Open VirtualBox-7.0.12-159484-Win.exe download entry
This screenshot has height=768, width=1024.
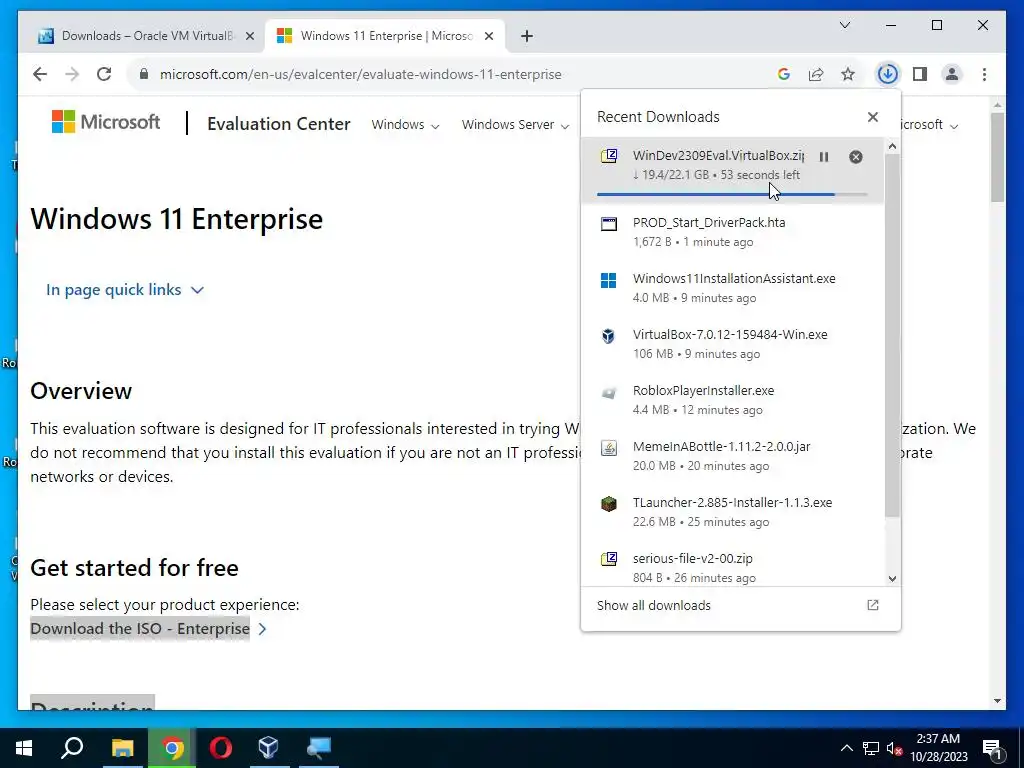[732, 344]
